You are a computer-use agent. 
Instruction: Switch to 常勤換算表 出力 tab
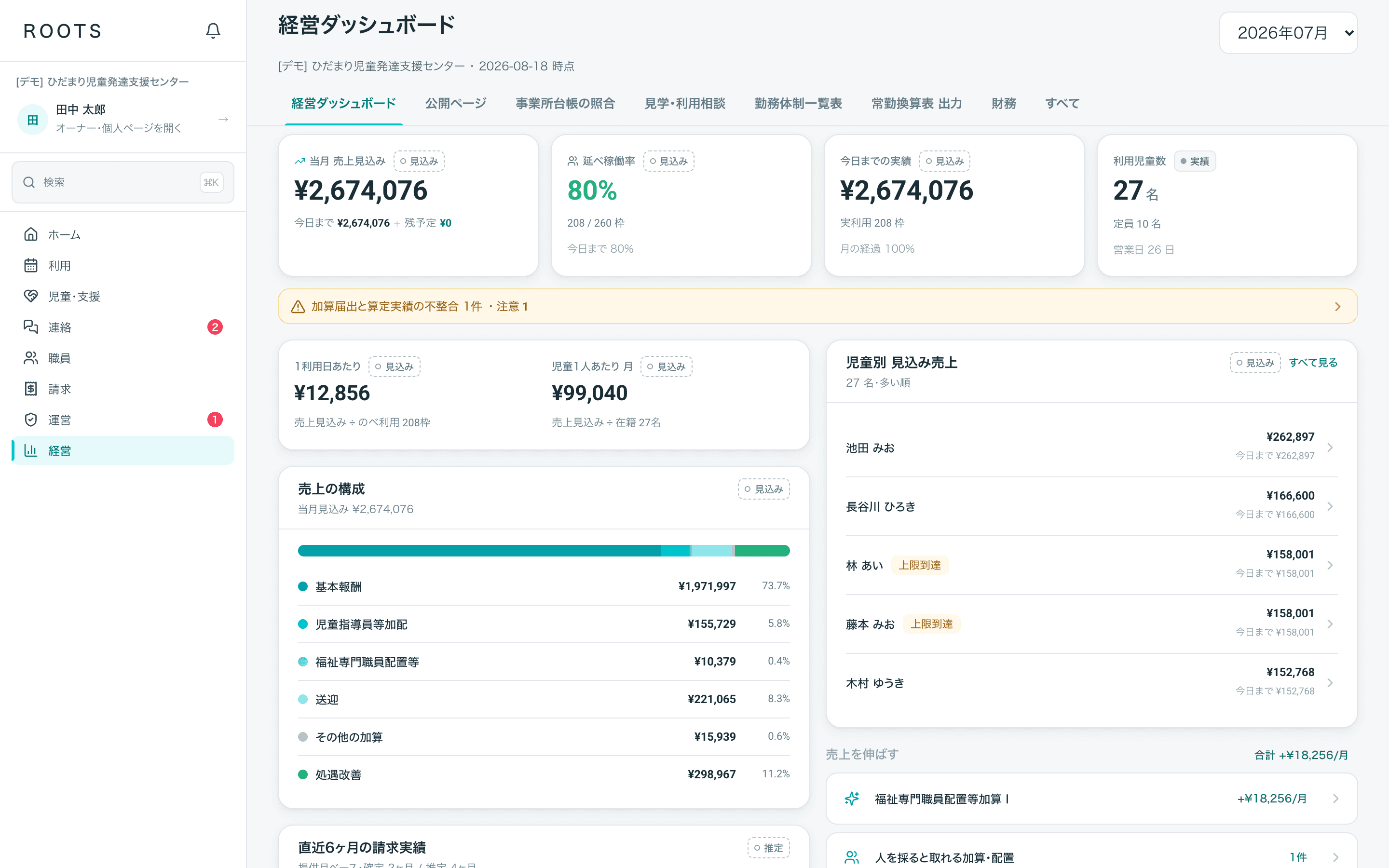[x=917, y=103]
